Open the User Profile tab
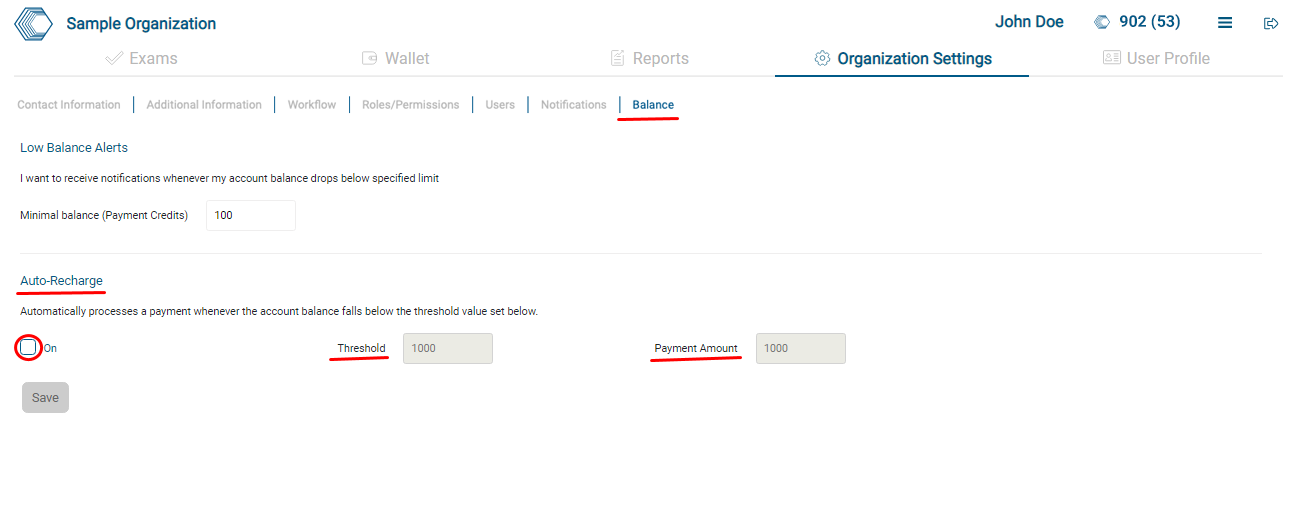The width and height of the screenshot is (1295, 528). click(1156, 58)
